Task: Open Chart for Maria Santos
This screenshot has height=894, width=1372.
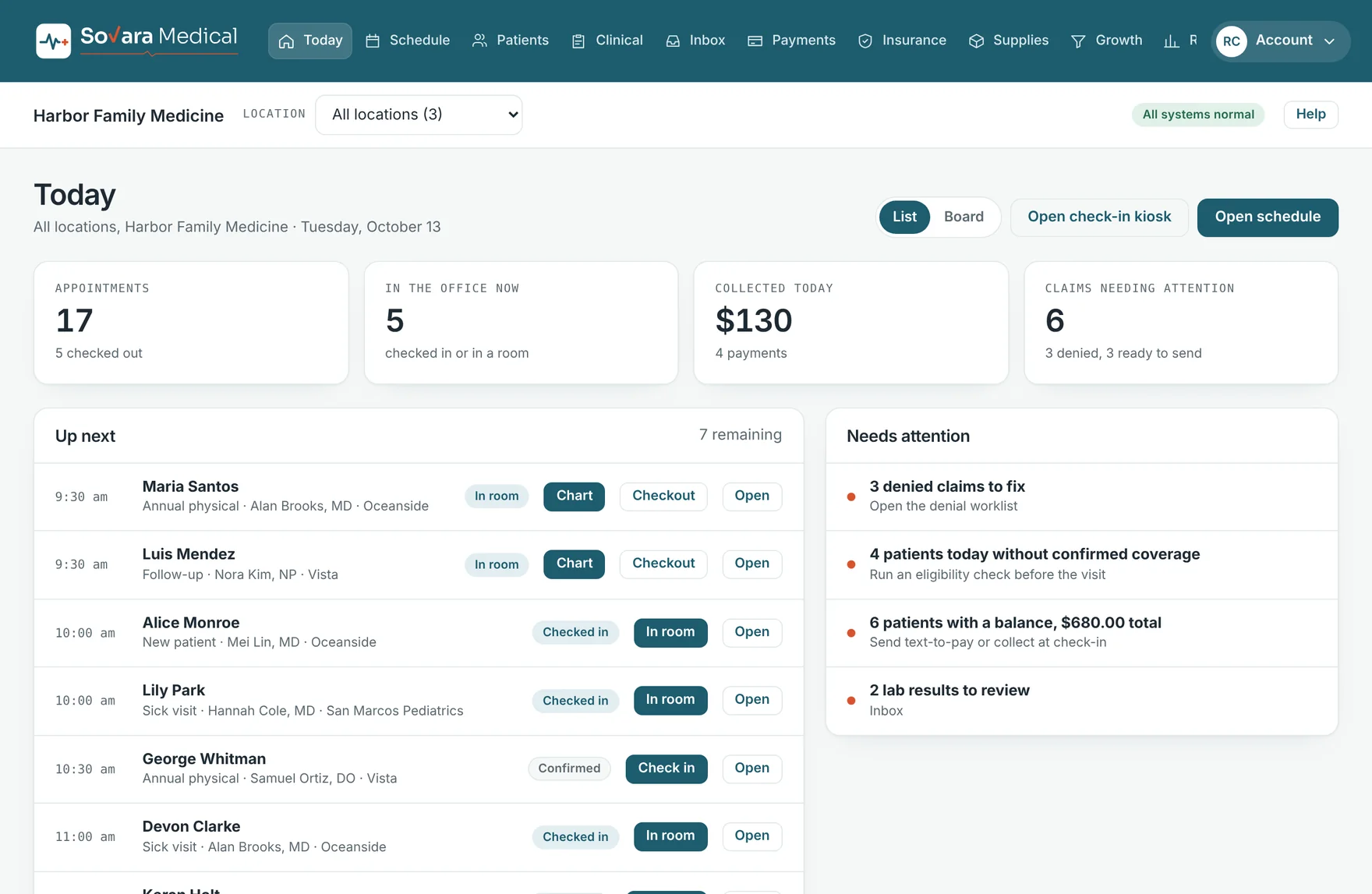Action: pos(574,496)
